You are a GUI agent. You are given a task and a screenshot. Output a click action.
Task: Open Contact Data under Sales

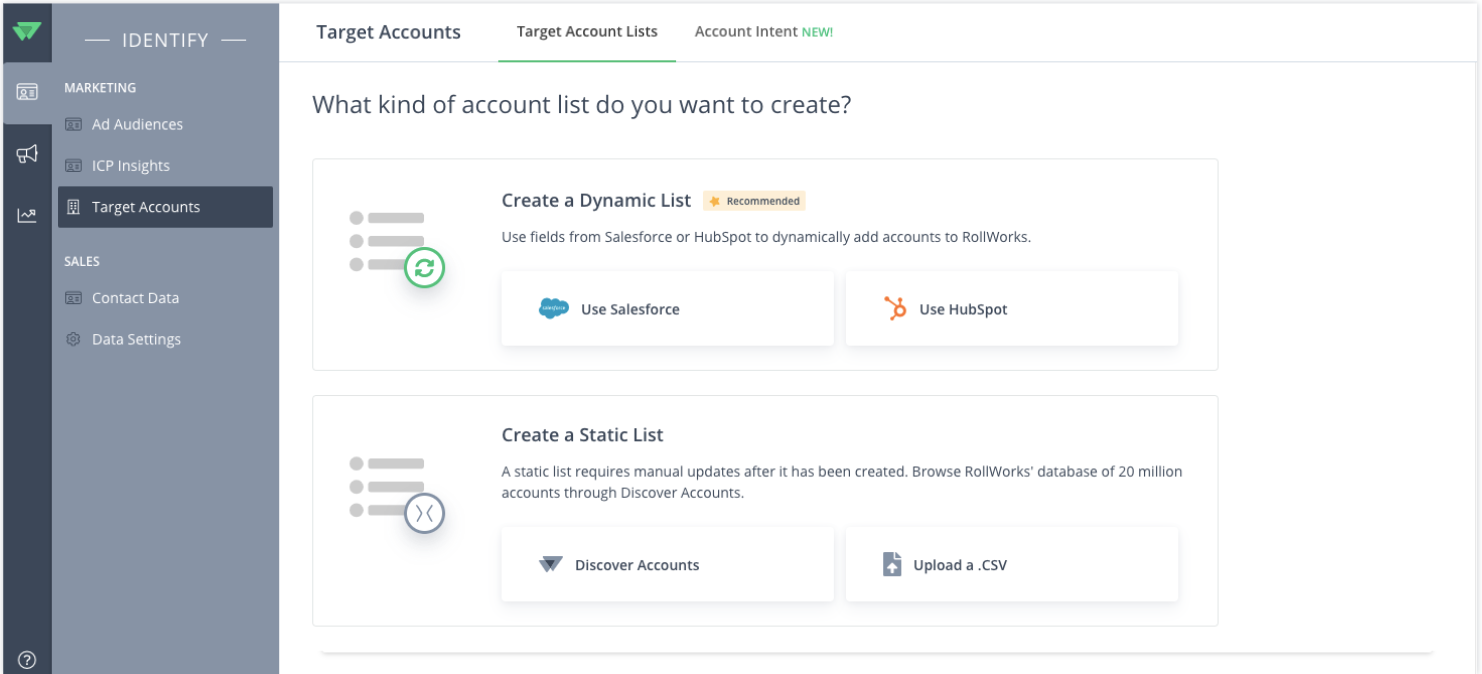click(135, 298)
